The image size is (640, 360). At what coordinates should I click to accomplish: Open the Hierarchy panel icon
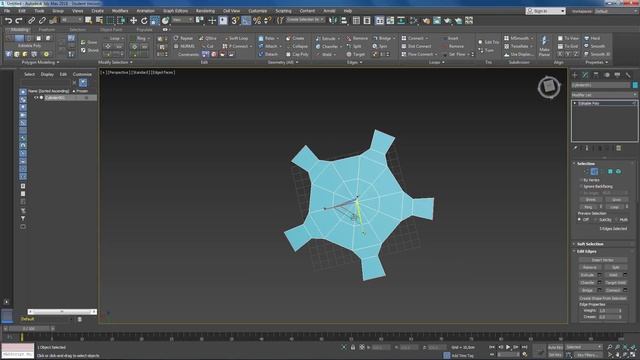pyautogui.click(x=596, y=75)
